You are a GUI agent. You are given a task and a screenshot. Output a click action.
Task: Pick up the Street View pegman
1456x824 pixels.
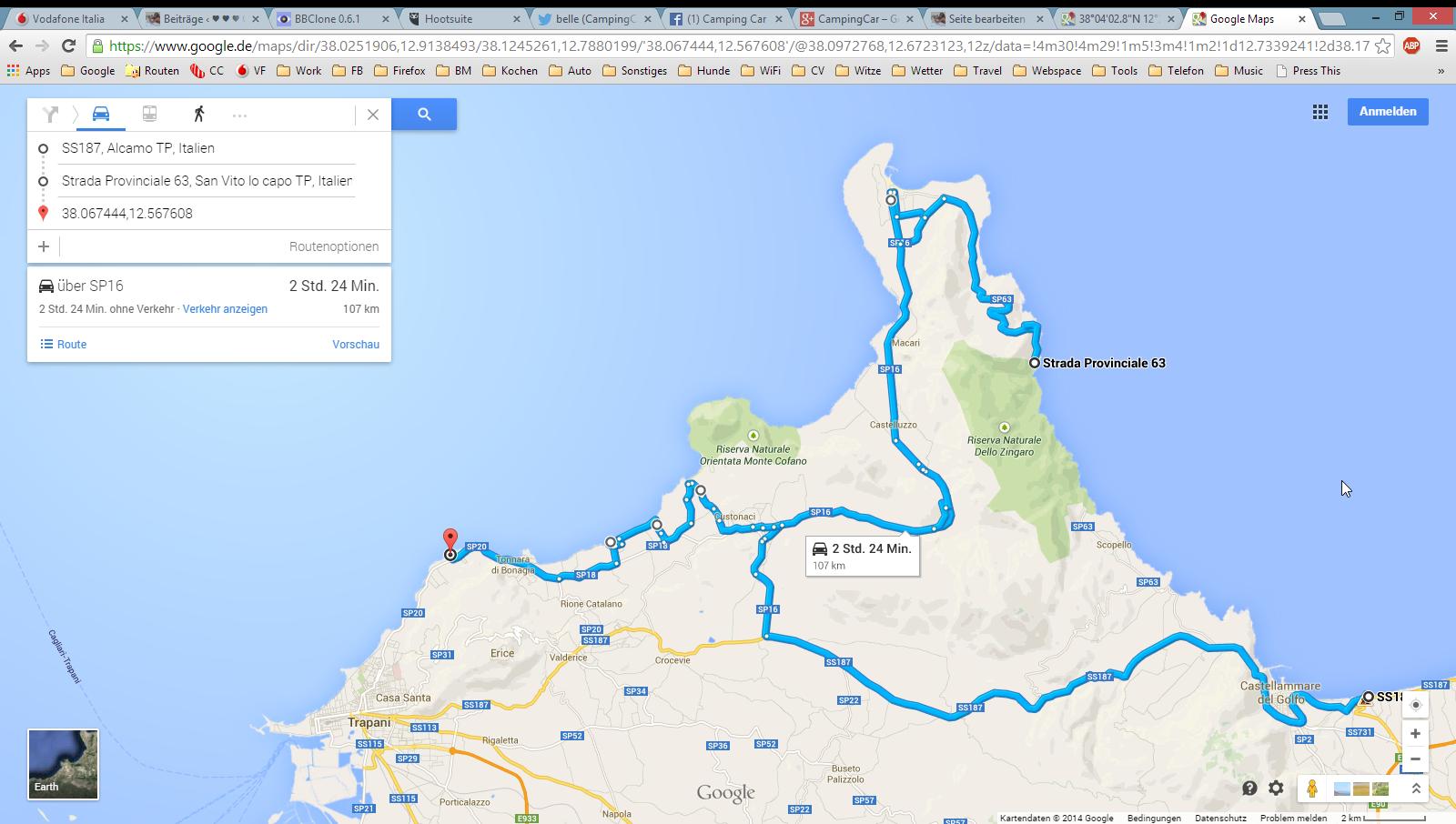pos(1311,789)
